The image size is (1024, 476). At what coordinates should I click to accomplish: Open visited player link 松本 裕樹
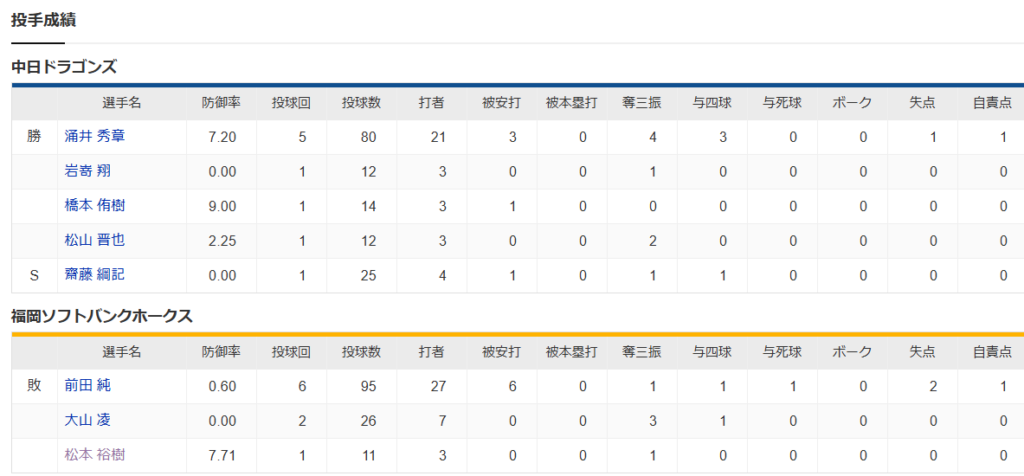(94, 454)
